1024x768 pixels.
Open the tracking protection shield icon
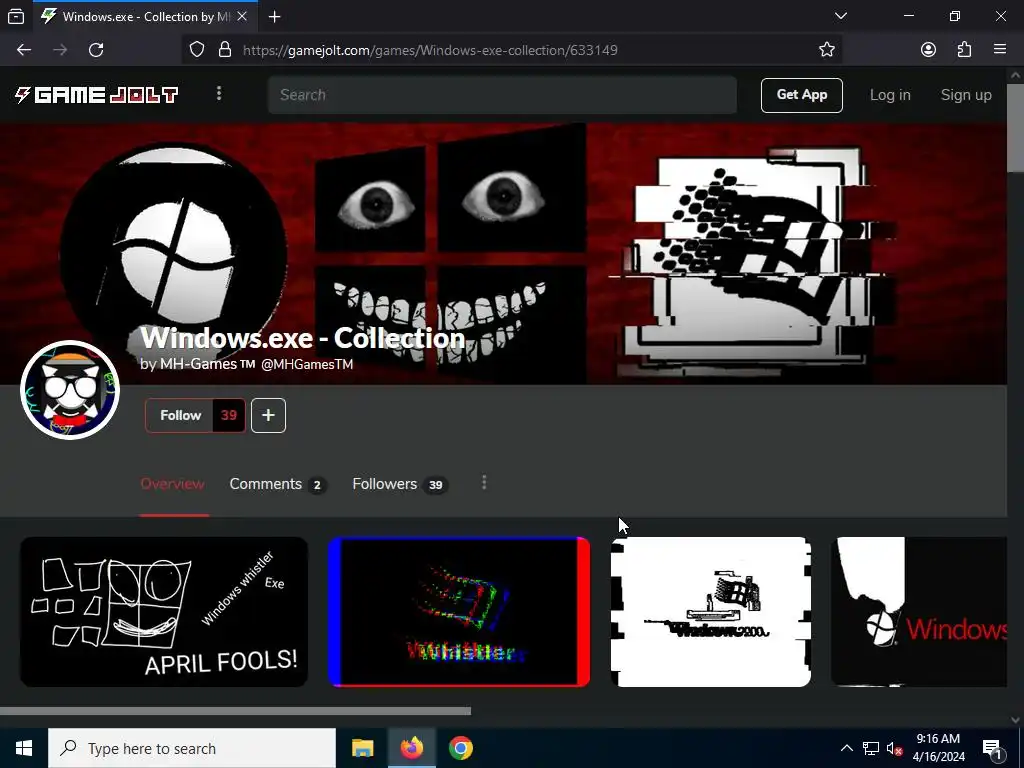[x=197, y=50]
